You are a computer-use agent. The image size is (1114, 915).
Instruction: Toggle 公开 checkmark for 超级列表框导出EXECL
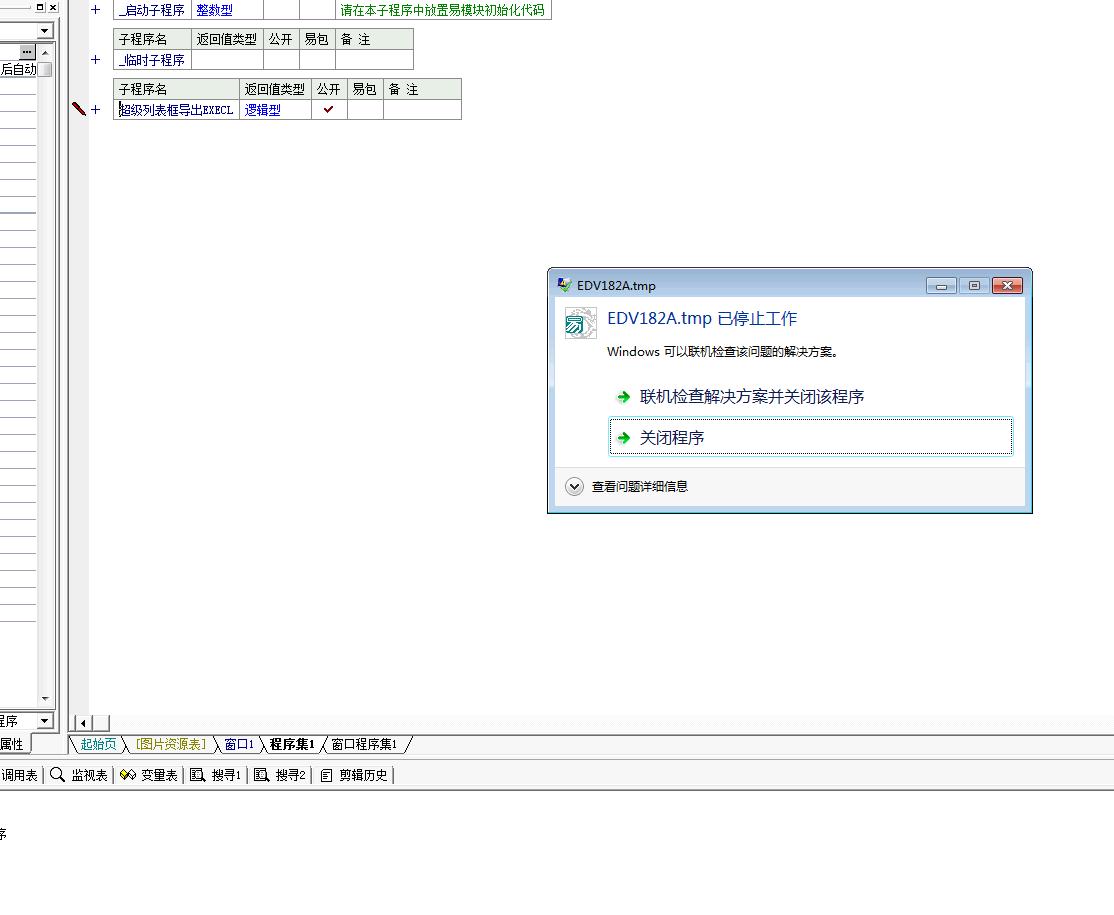[328, 110]
